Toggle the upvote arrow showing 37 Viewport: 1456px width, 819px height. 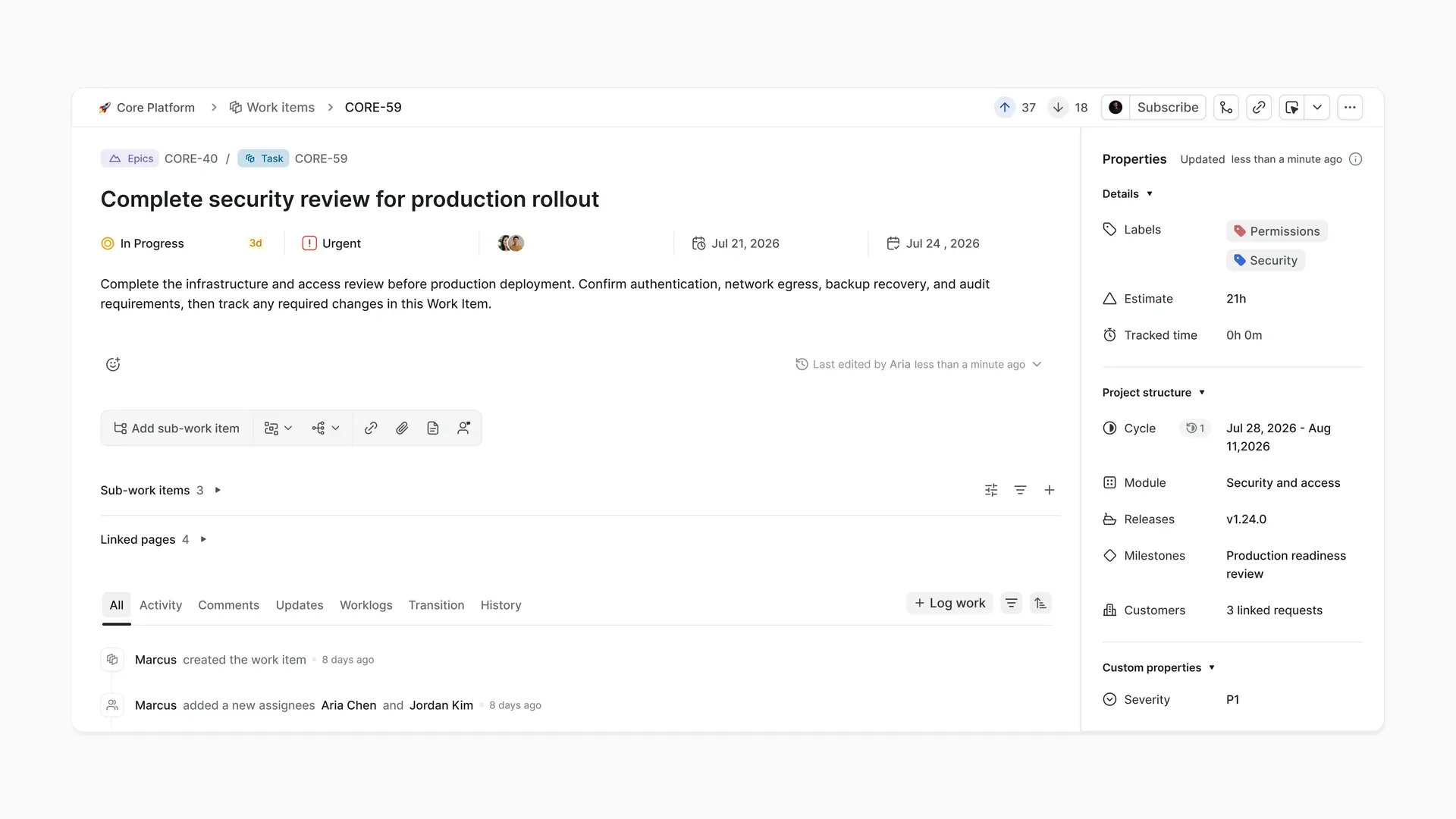[x=1005, y=108]
